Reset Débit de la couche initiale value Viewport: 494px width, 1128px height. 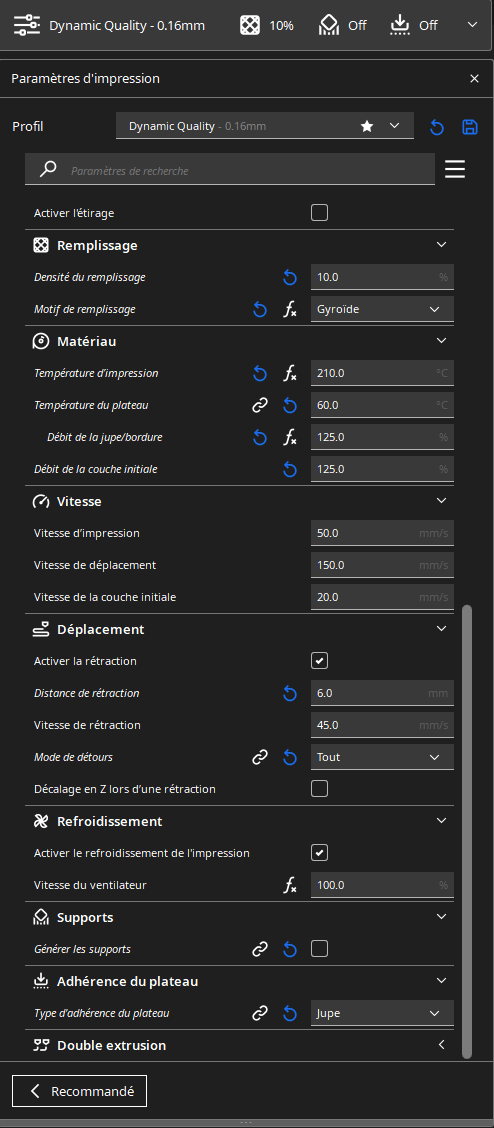click(x=290, y=470)
